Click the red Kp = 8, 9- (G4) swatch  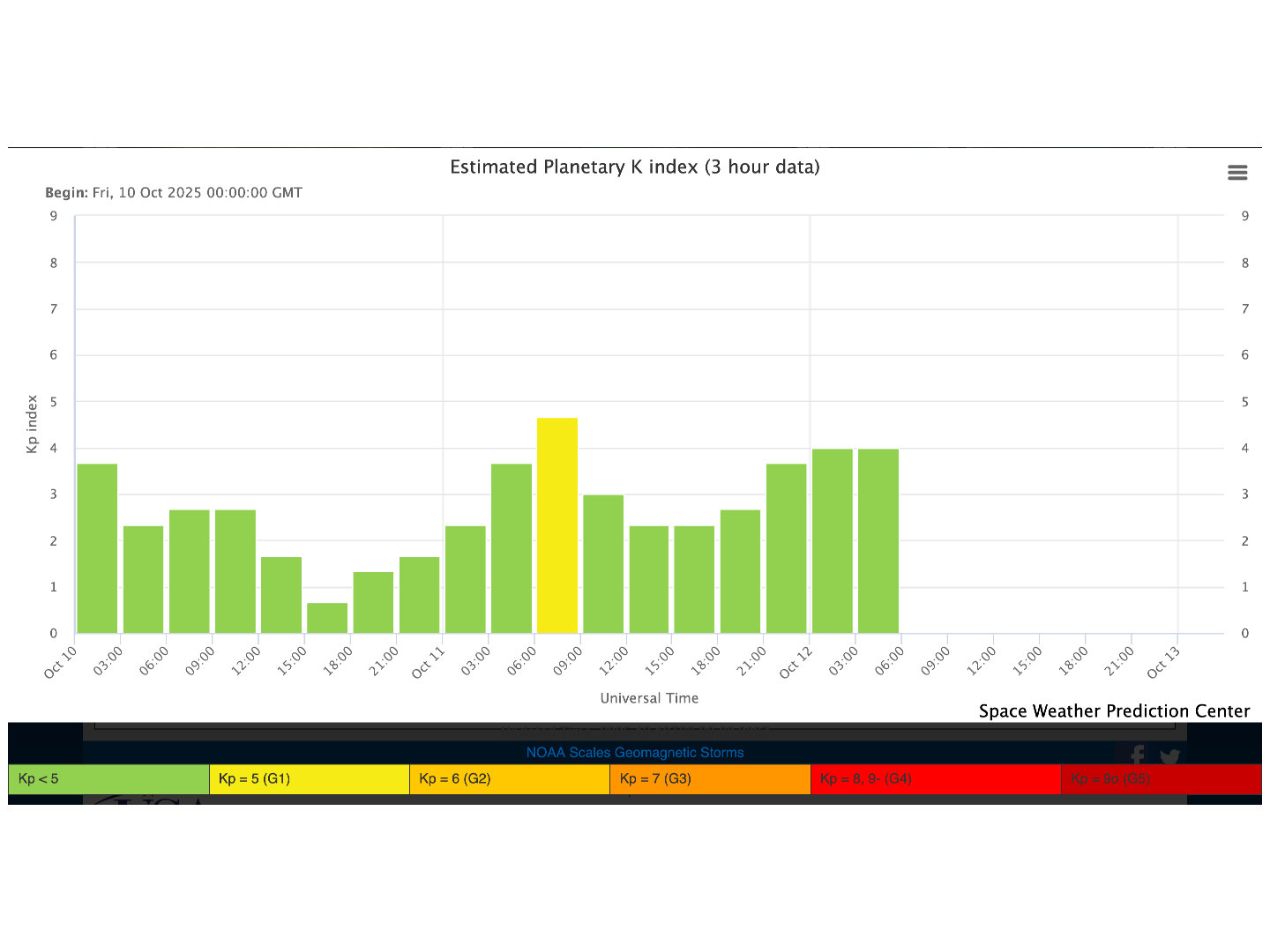[x=935, y=779]
